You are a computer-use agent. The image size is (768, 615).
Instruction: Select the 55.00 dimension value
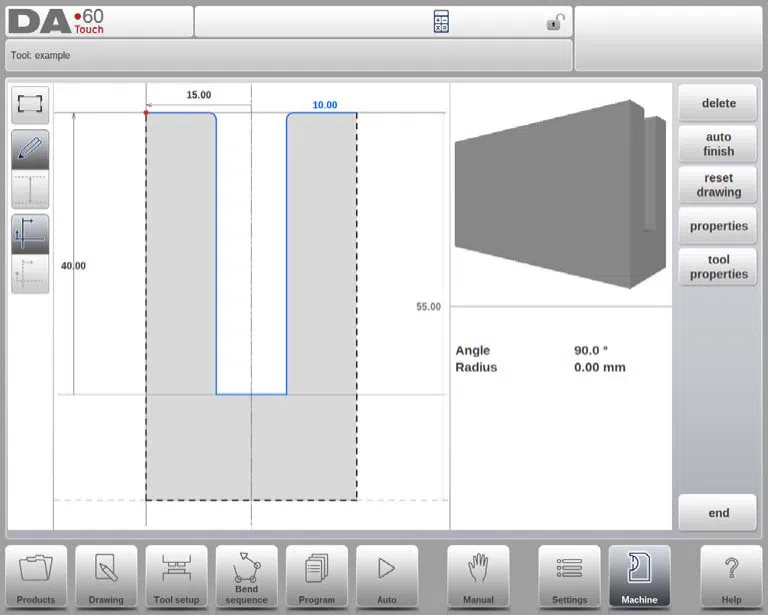[x=429, y=307]
